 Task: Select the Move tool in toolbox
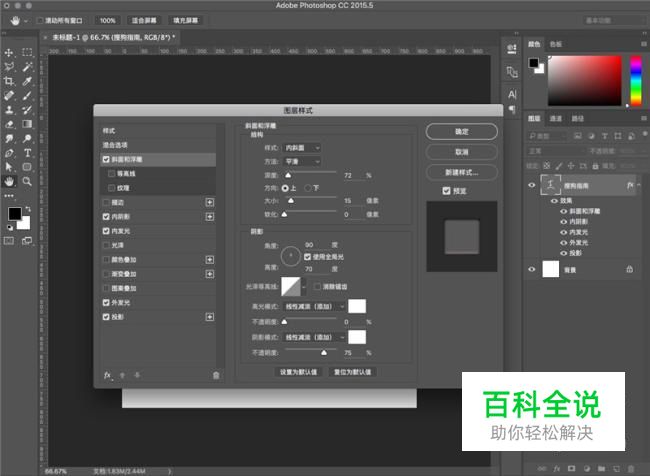9,53
